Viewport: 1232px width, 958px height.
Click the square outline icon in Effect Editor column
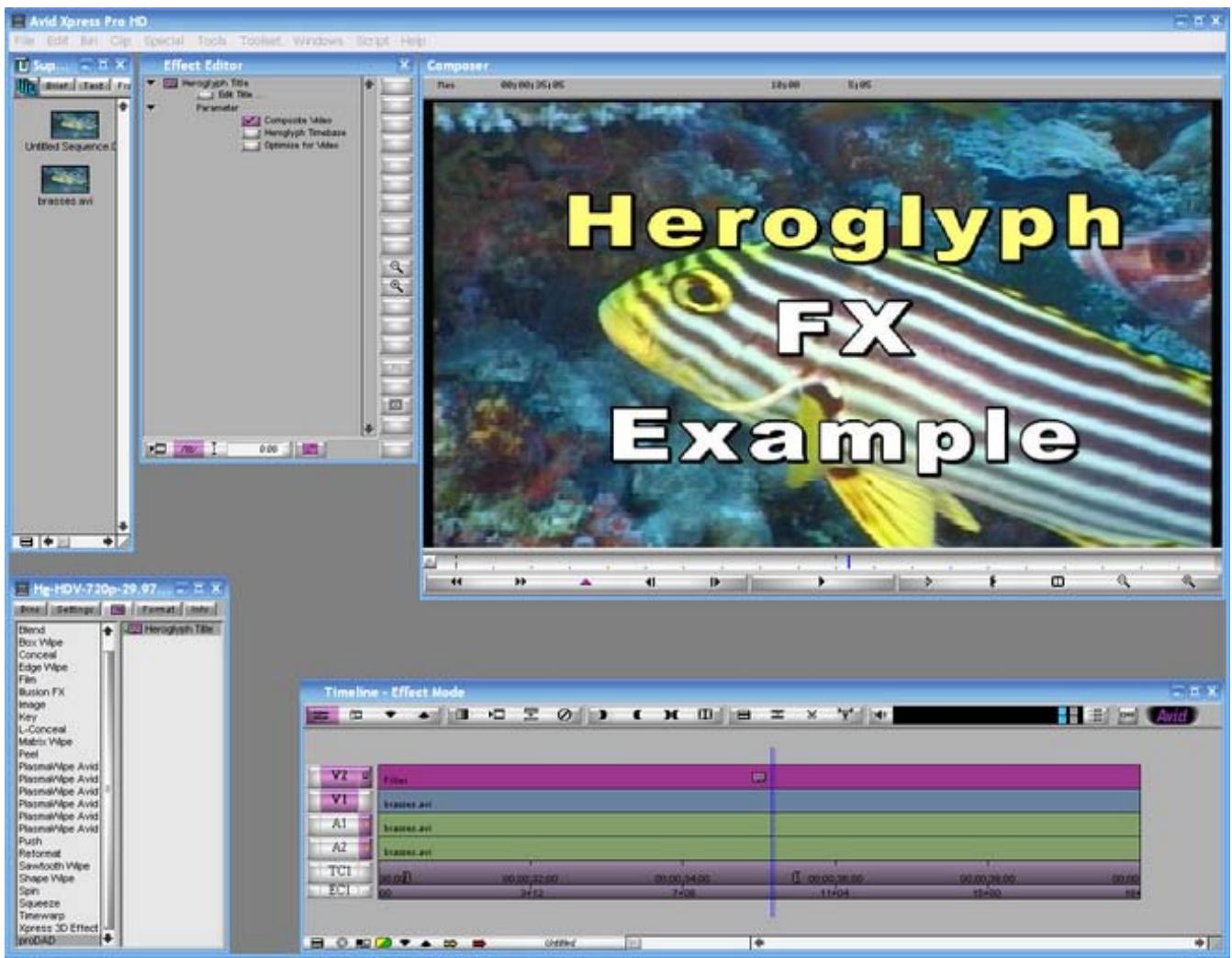(x=397, y=405)
